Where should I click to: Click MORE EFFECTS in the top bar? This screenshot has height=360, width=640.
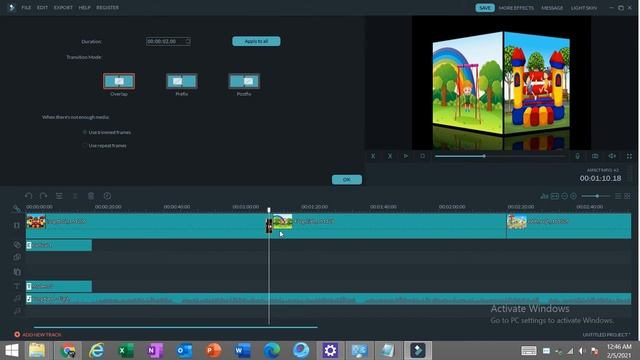(516, 8)
